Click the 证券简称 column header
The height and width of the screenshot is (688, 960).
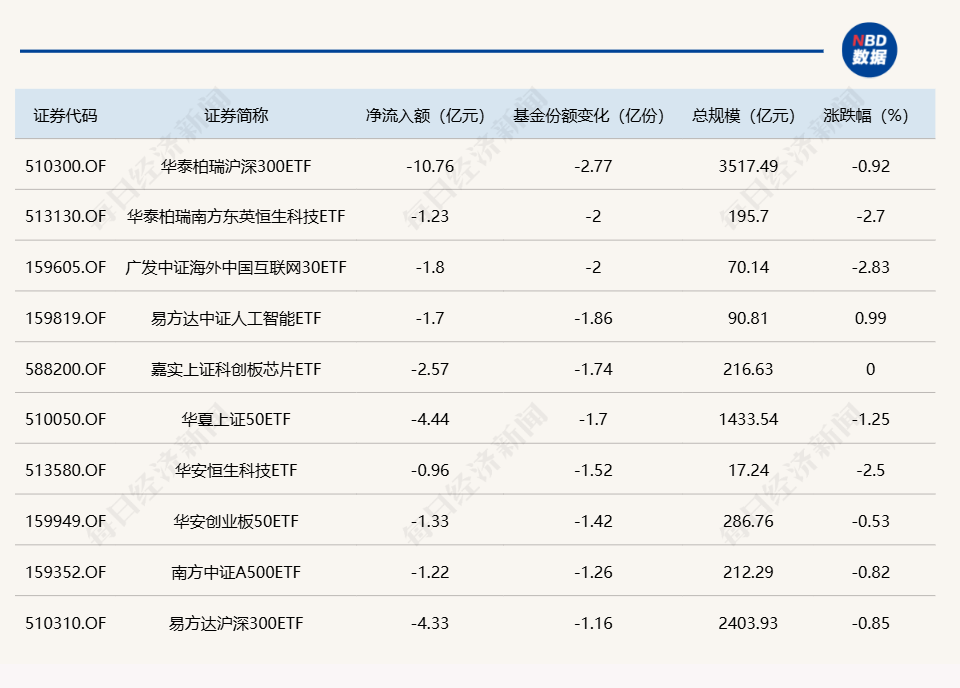click(x=236, y=115)
